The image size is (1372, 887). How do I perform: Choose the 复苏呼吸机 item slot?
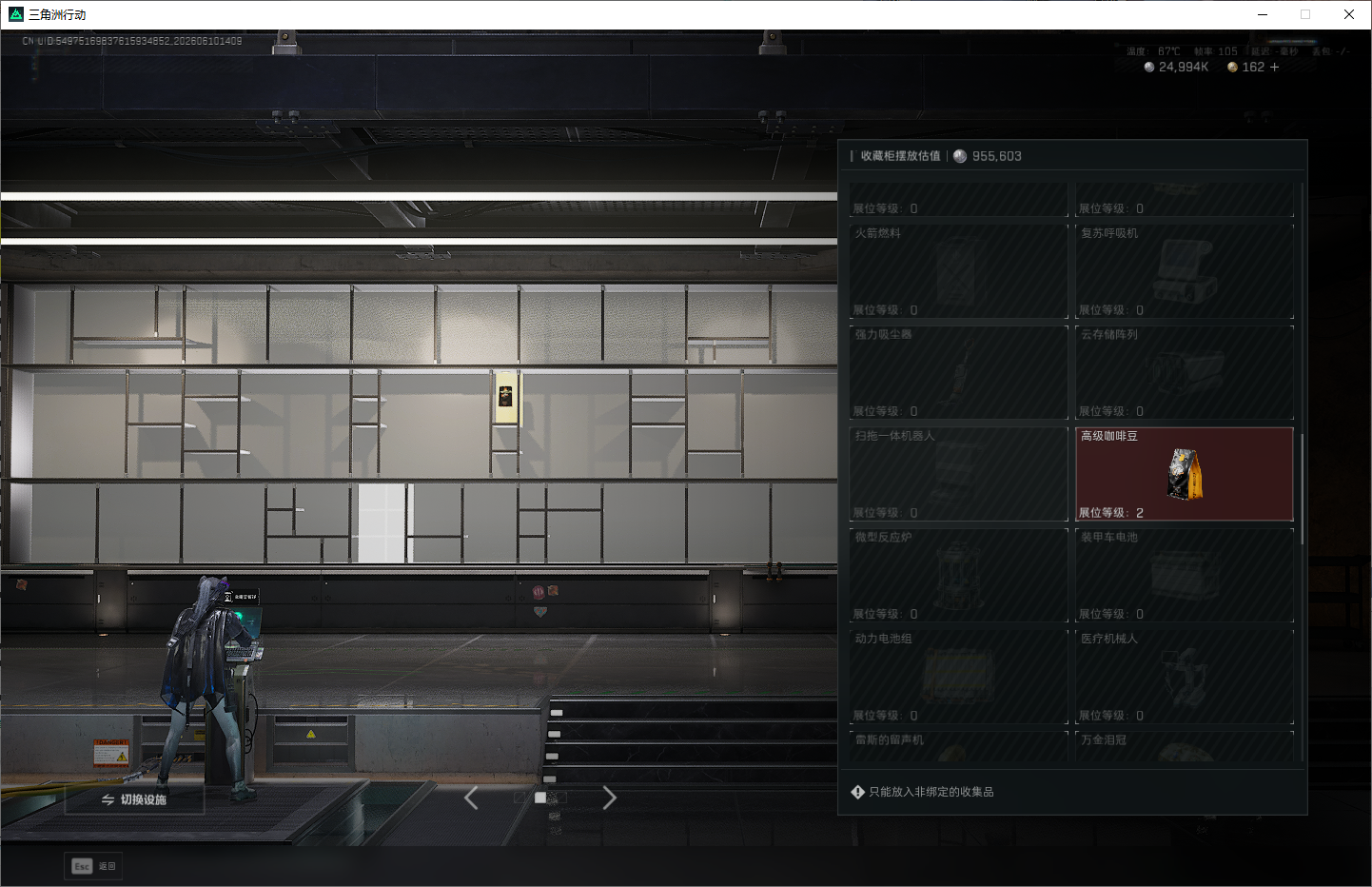tap(1185, 271)
